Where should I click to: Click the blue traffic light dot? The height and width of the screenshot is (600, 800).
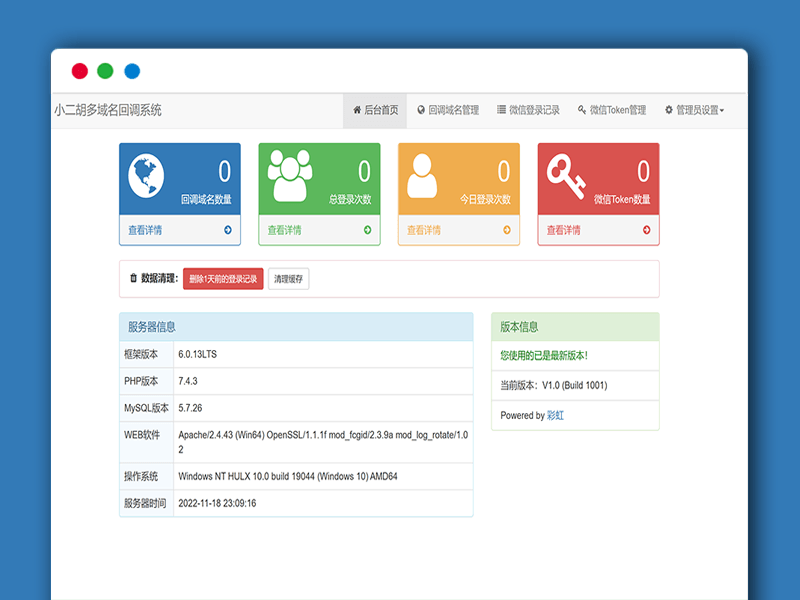click(130, 71)
